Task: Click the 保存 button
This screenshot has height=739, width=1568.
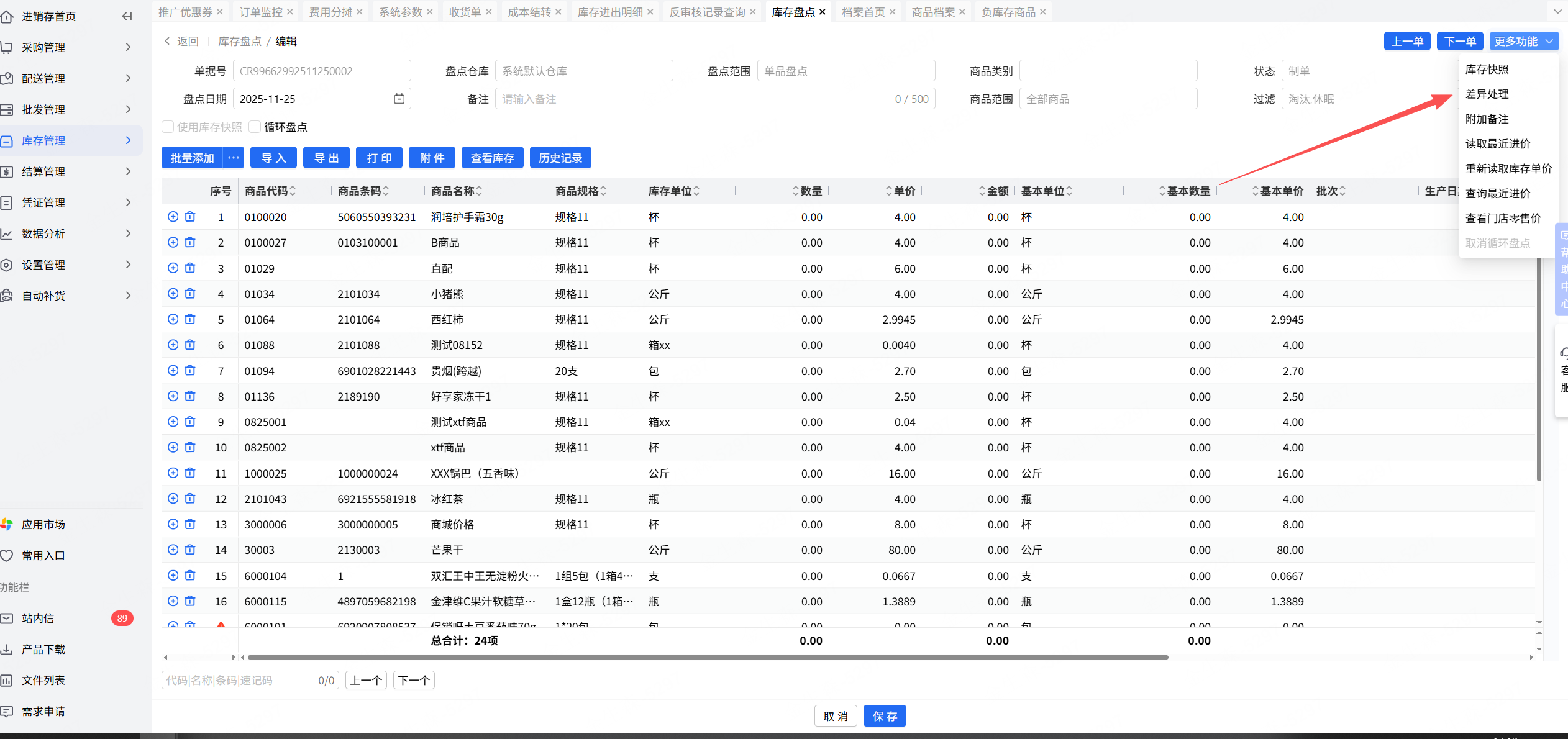Action: [885, 716]
